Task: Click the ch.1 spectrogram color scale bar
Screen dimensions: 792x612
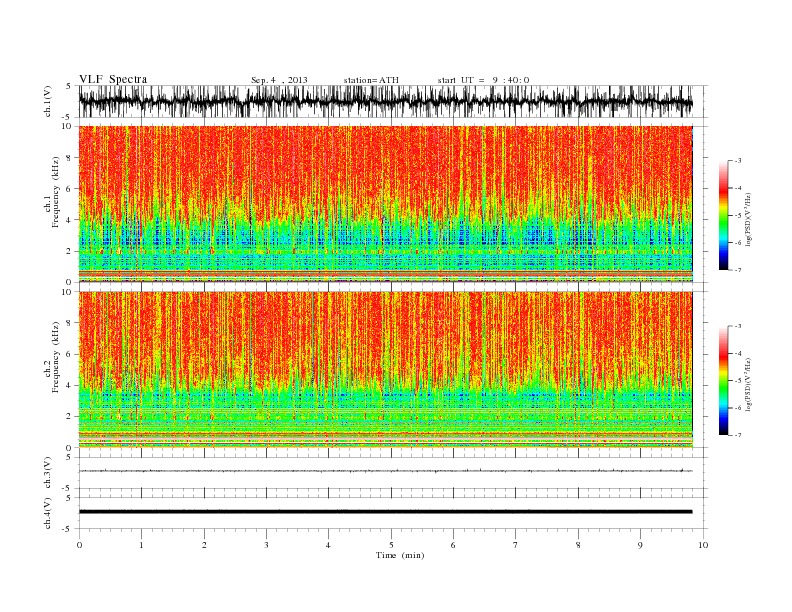Action: coord(723,215)
